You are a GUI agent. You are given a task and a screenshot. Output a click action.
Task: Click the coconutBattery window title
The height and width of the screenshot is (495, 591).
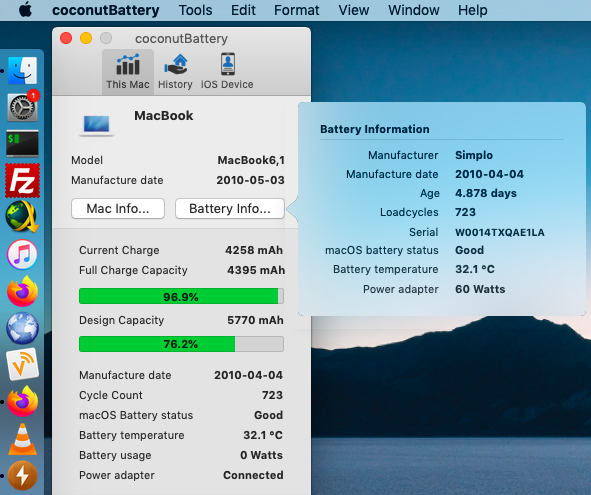point(181,38)
